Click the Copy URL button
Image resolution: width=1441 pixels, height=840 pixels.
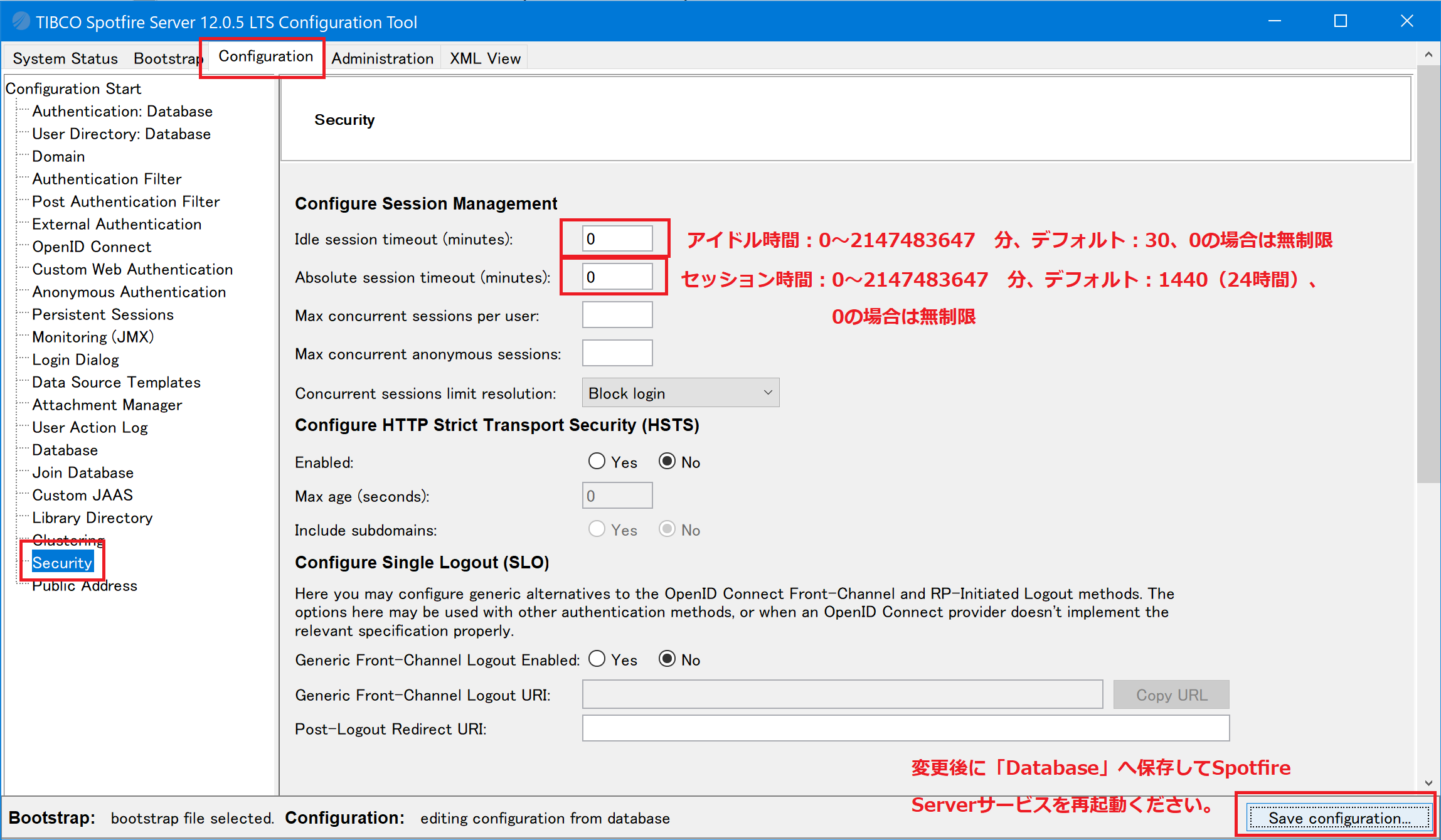tap(1171, 694)
